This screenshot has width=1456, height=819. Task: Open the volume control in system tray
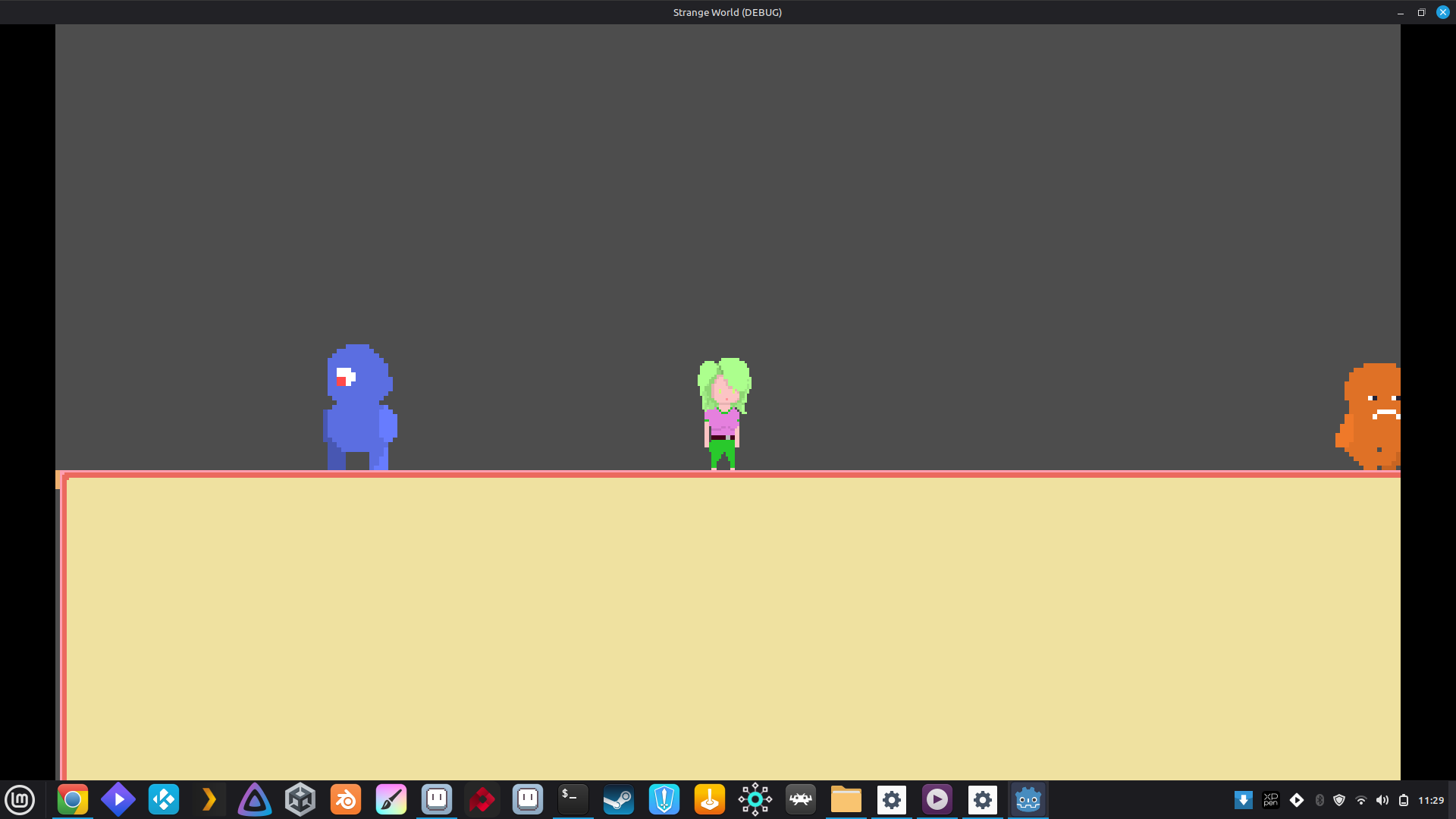1382,800
